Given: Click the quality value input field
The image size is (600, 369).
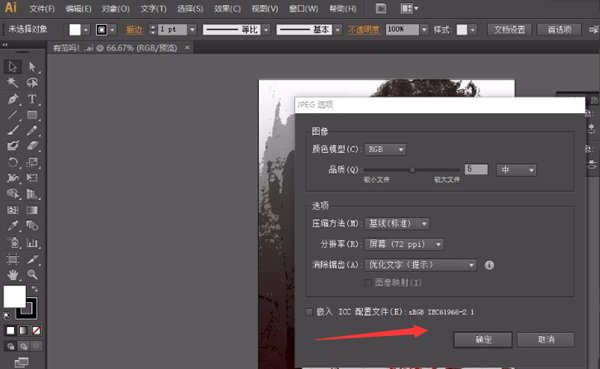Looking at the screenshot, I should [x=476, y=169].
